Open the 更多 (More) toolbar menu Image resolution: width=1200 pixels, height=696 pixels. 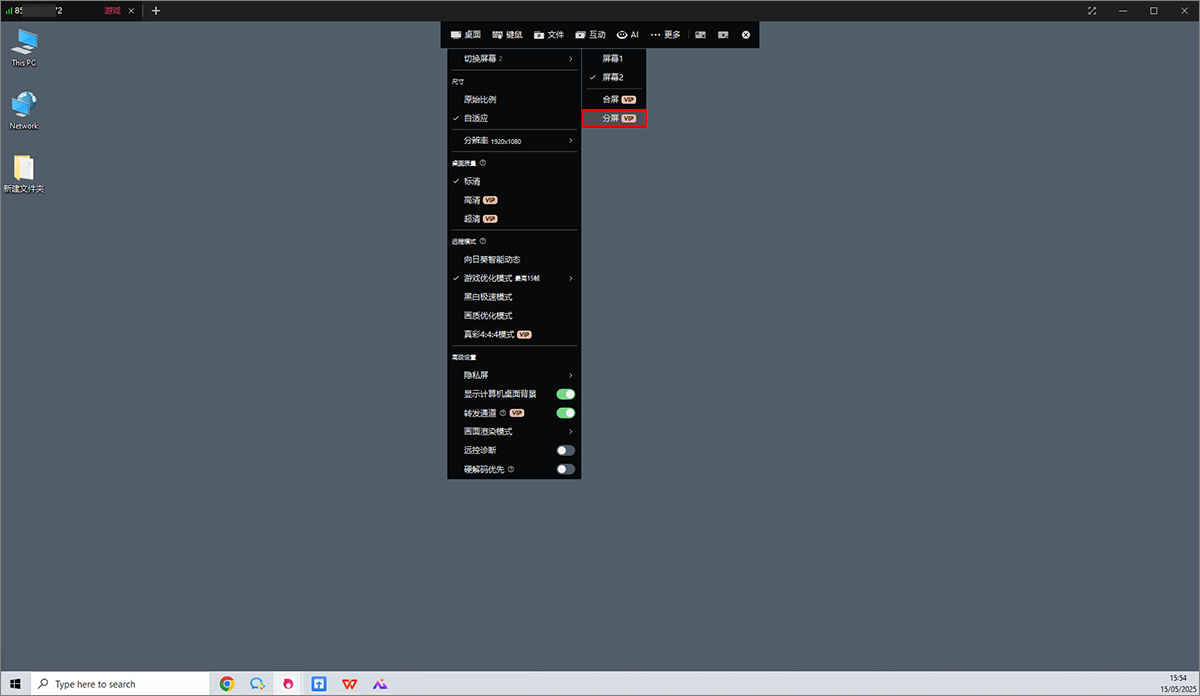pos(665,35)
